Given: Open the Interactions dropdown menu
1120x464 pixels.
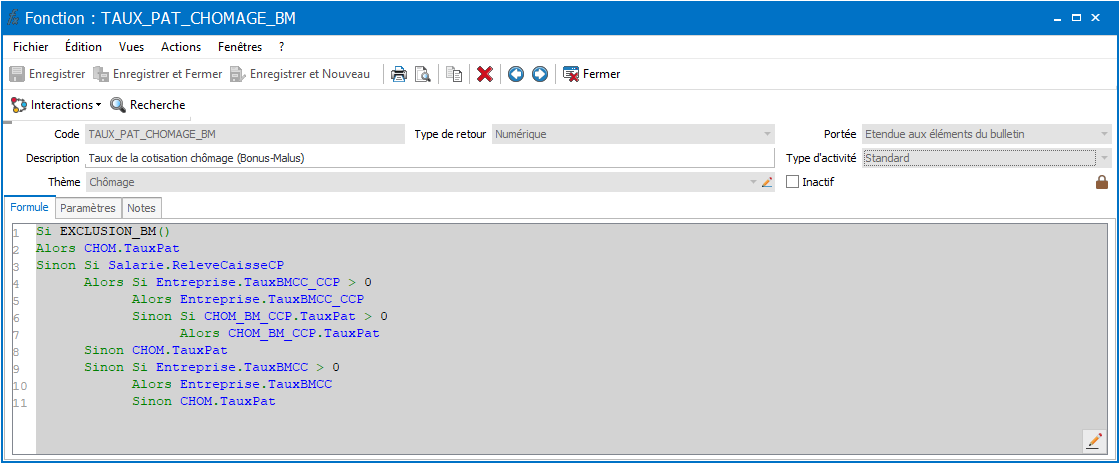Looking at the screenshot, I should (x=56, y=105).
